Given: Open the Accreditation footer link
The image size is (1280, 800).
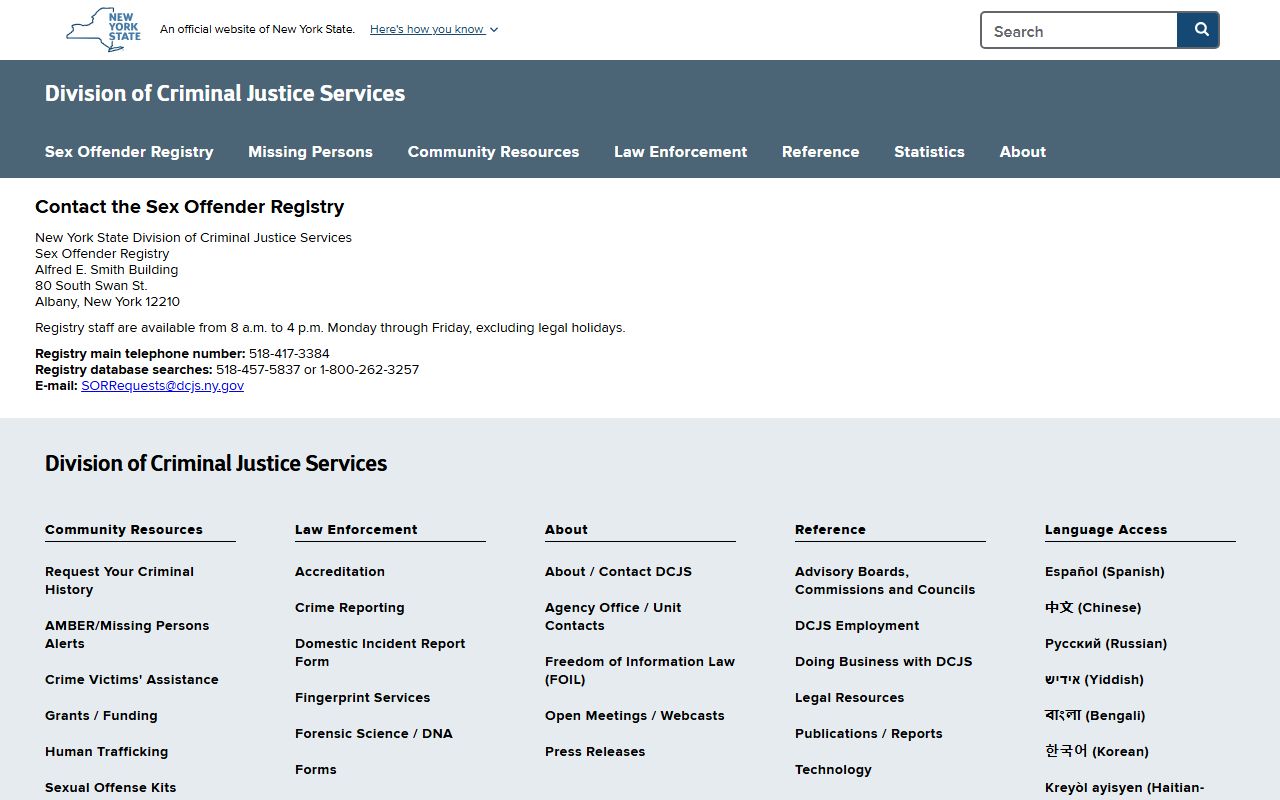Looking at the screenshot, I should 339,571.
